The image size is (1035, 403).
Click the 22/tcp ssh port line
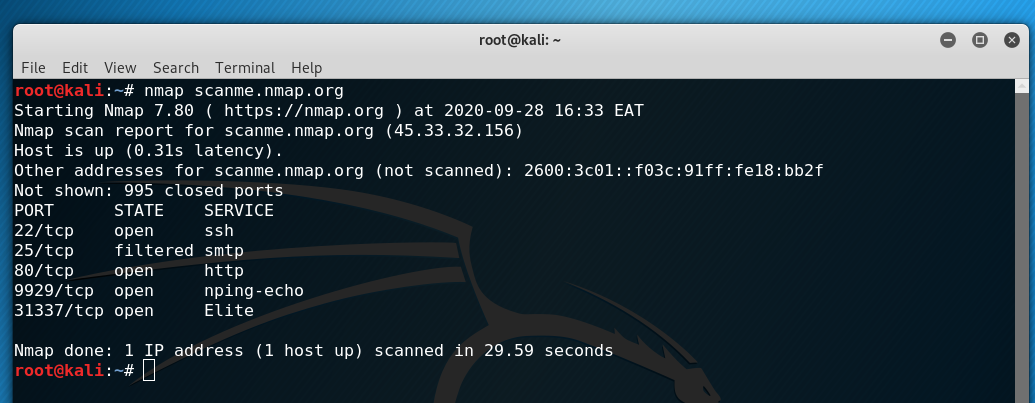coord(124,231)
